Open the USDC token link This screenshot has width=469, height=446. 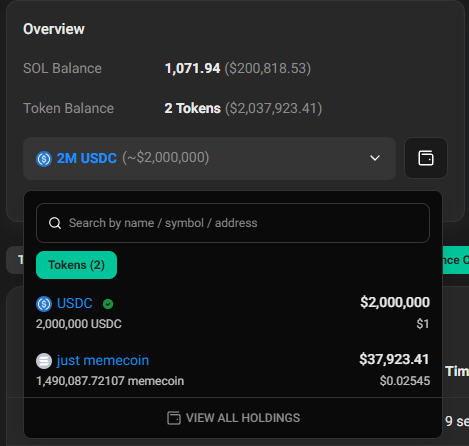coord(75,303)
